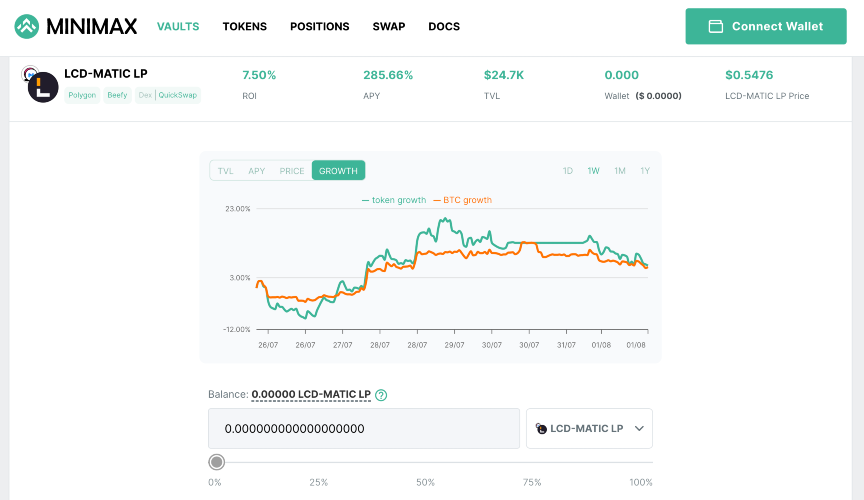Switch chart to TVL tab
The height and width of the screenshot is (500, 864).
[x=225, y=171]
